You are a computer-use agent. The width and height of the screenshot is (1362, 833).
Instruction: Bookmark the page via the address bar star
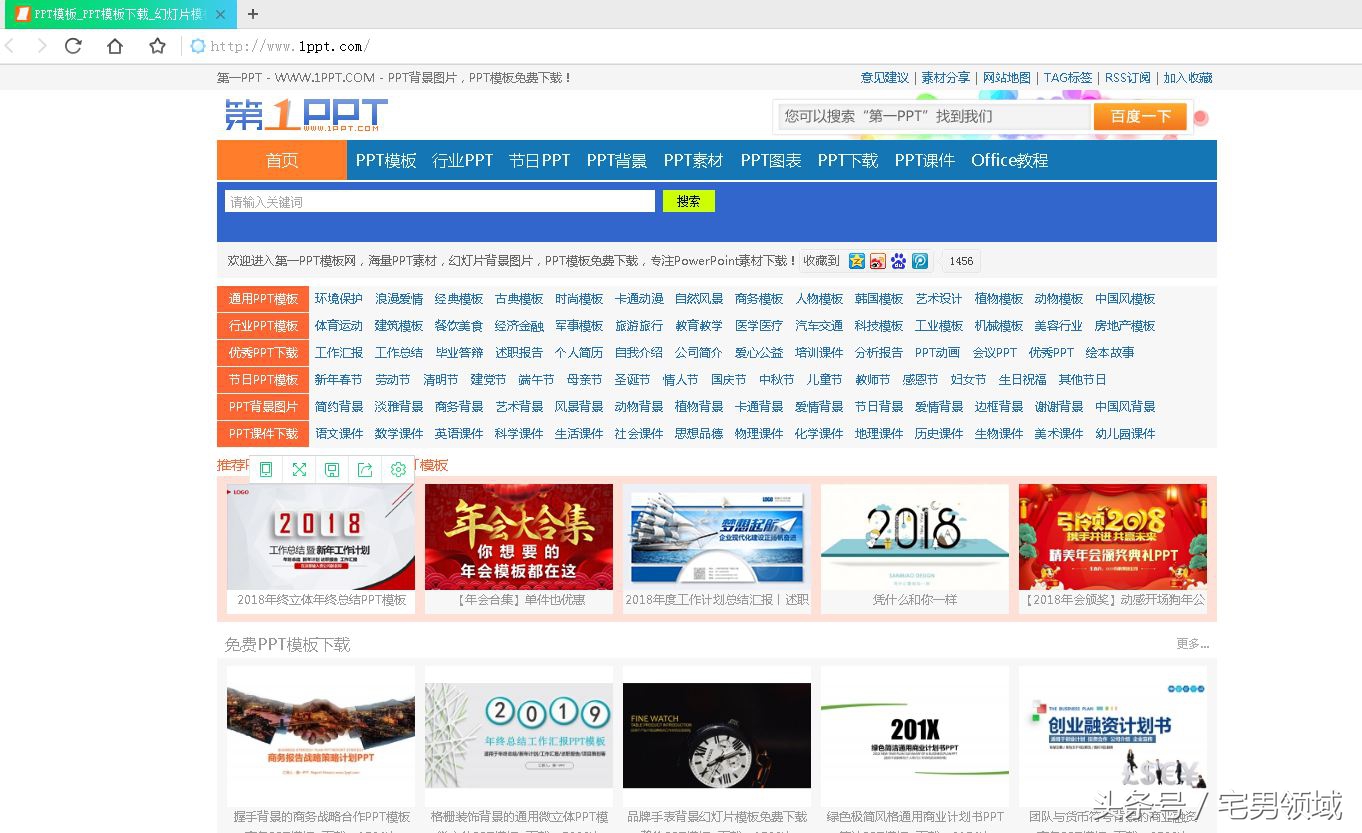[155, 46]
